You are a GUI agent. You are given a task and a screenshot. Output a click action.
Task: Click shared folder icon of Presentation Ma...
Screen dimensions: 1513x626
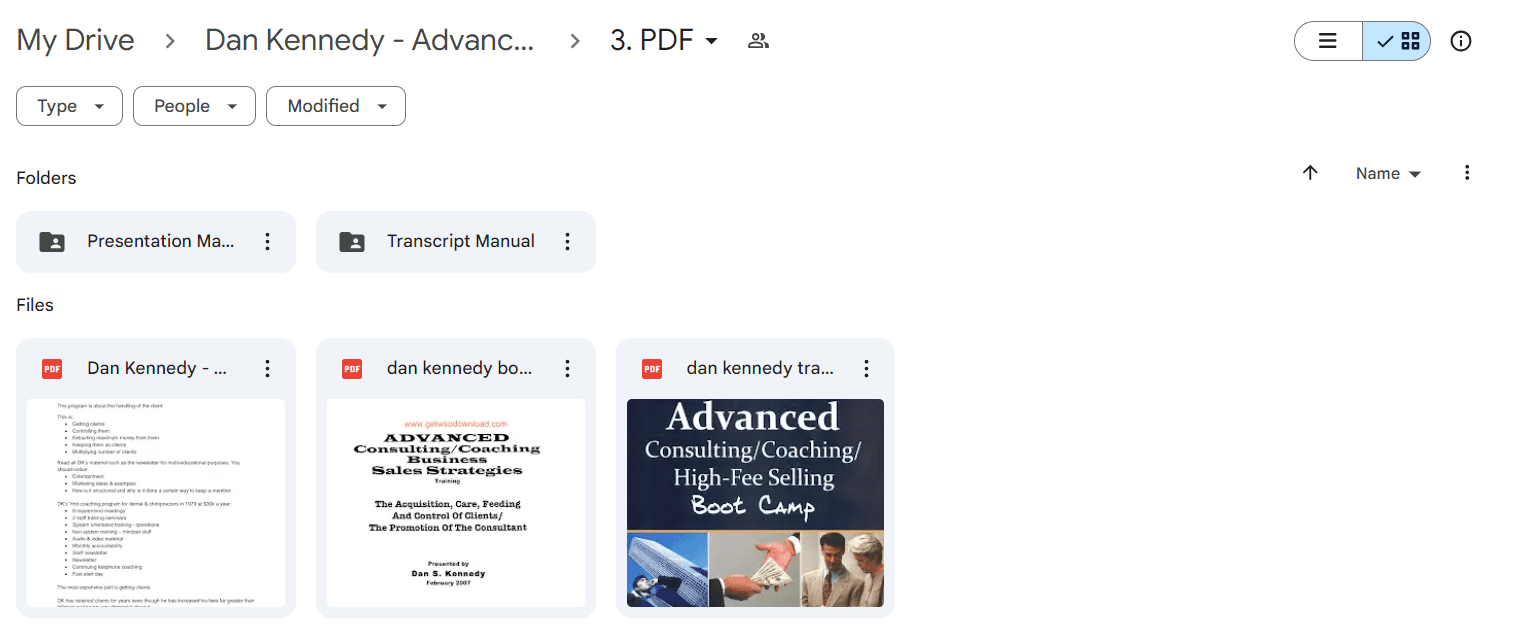[x=52, y=241]
